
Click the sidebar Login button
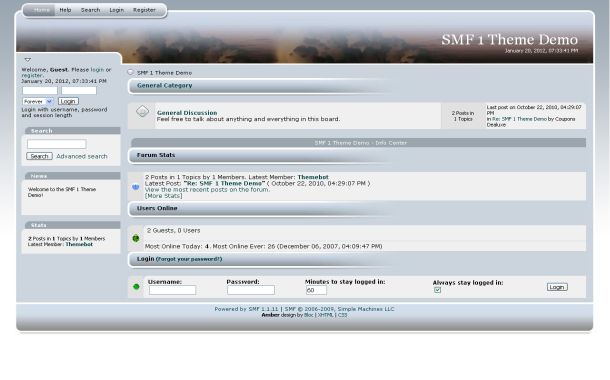[x=68, y=101]
